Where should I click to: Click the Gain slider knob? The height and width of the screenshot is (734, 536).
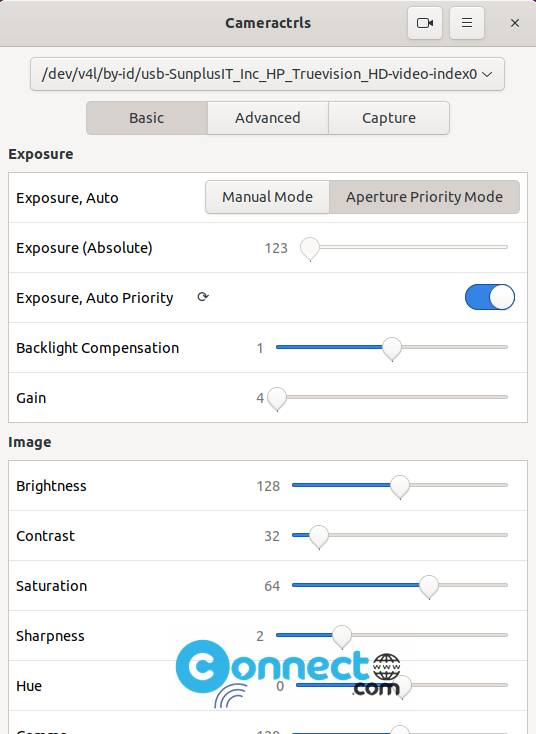[x=277, y=399]
